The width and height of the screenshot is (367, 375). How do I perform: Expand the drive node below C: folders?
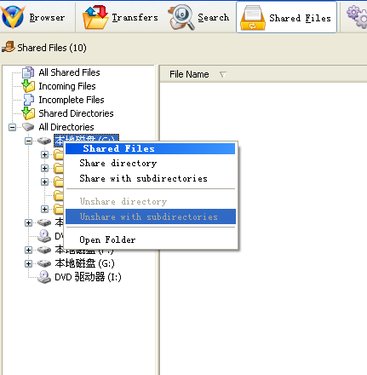(29, 223)
